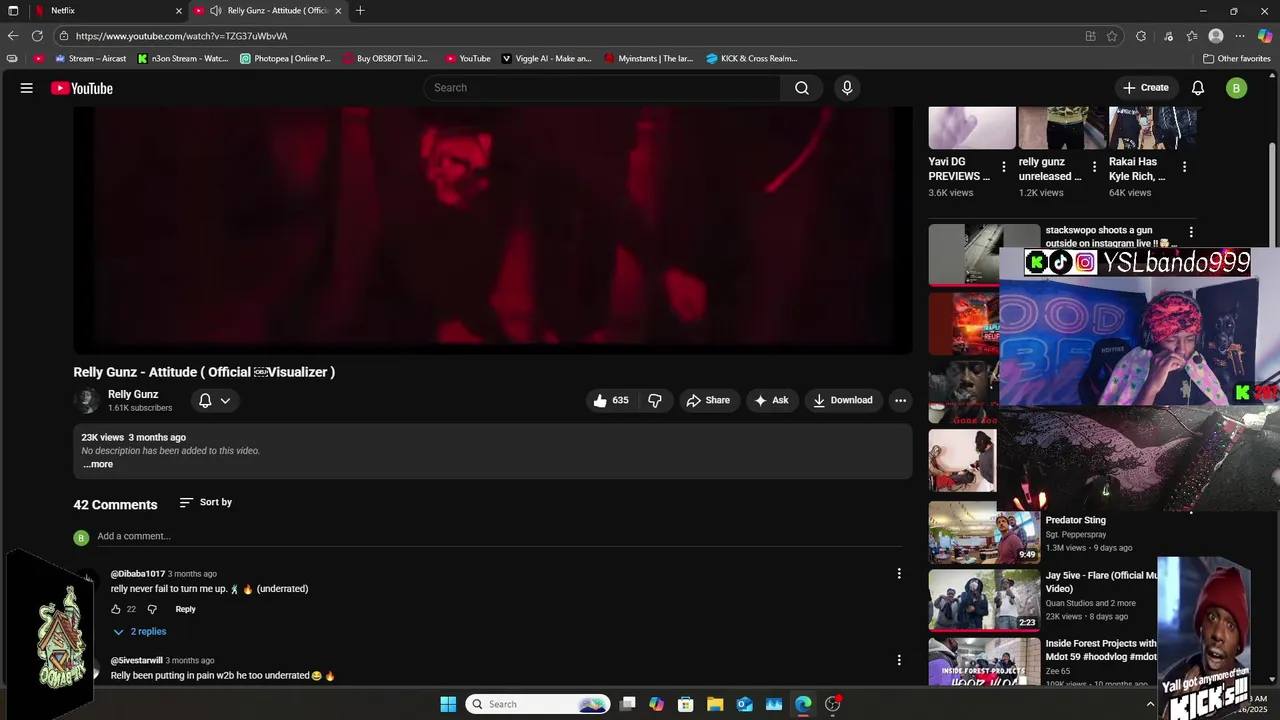
Task: Open the browser profile icon
Action: (1216, 36)
